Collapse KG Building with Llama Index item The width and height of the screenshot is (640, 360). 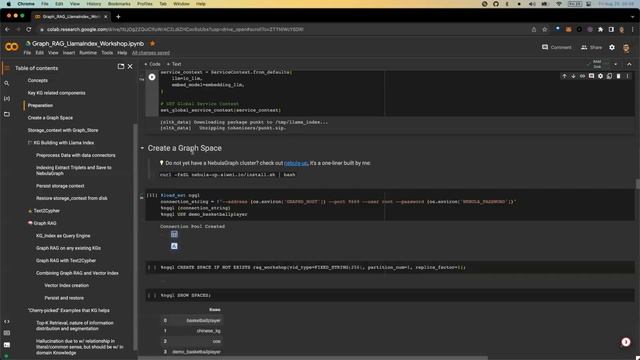point(30,143)
